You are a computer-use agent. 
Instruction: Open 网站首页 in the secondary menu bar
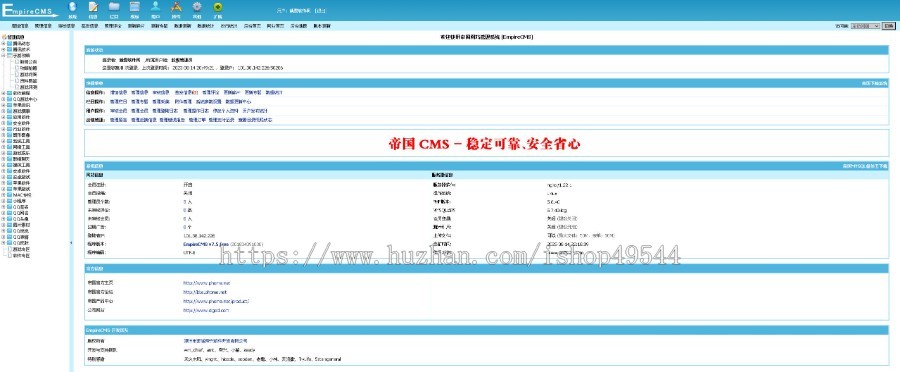tap(276, 26)
